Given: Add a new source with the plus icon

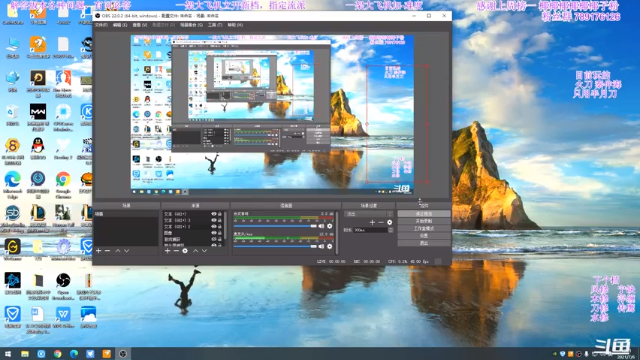Looking at the screenshot, I should (x=167, y=251).
